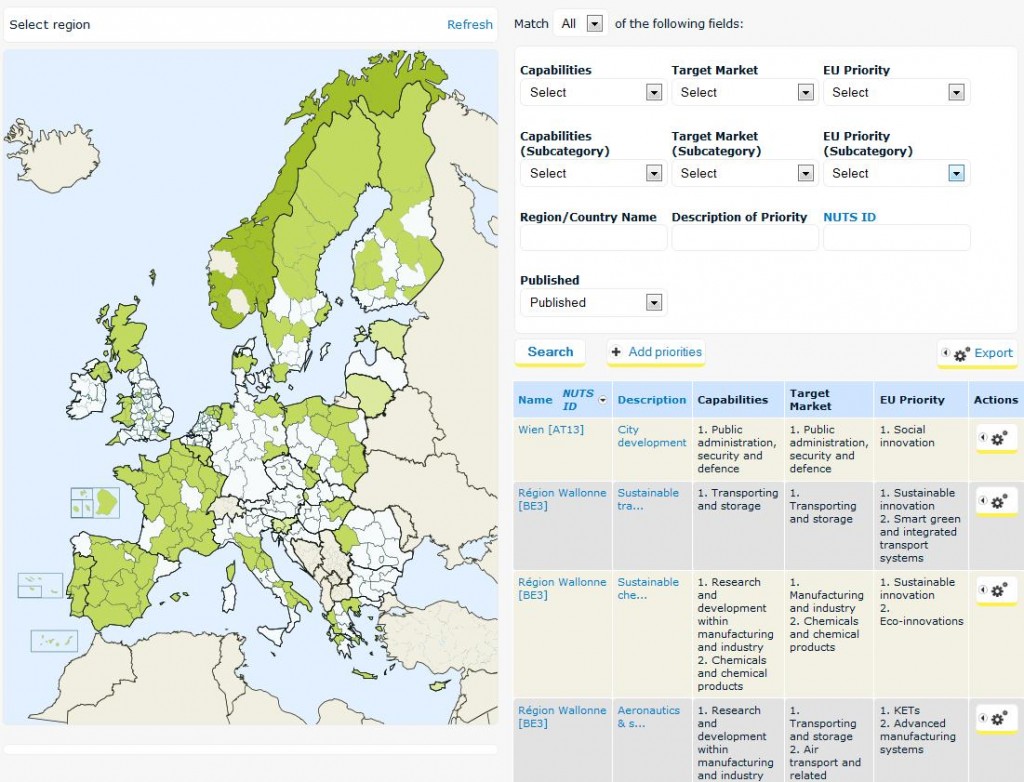
Task: Open actions gear for Aeronautics row
Action: pyautogui.click(x=997, y=719)
